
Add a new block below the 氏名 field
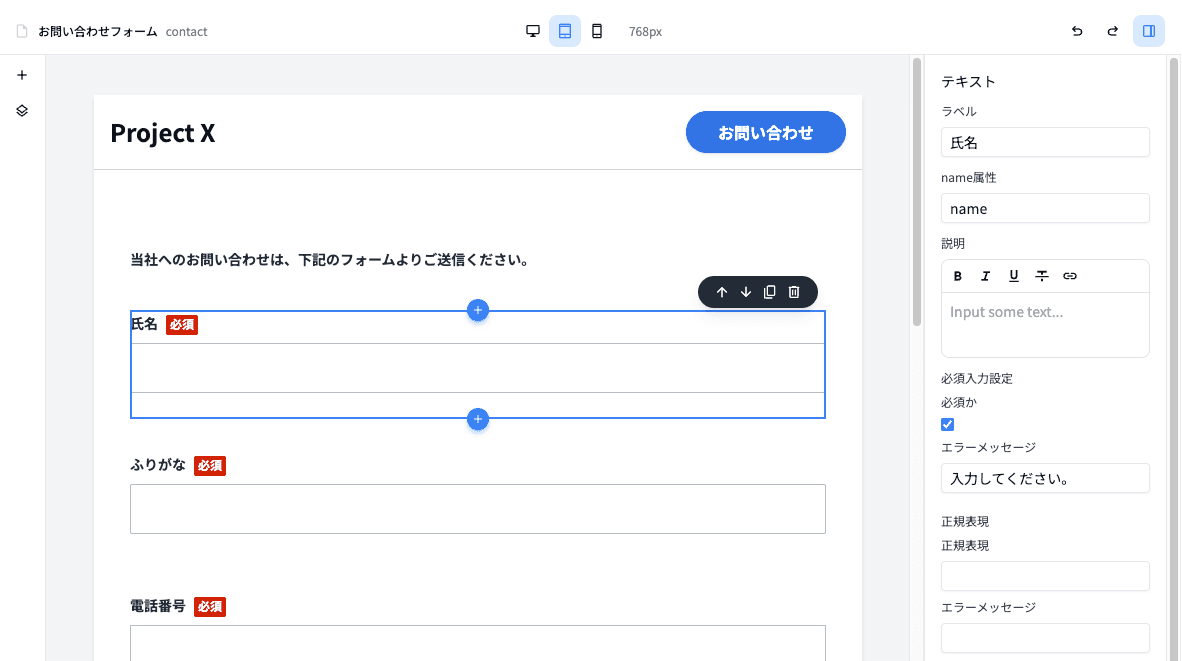tap(477, 419)
